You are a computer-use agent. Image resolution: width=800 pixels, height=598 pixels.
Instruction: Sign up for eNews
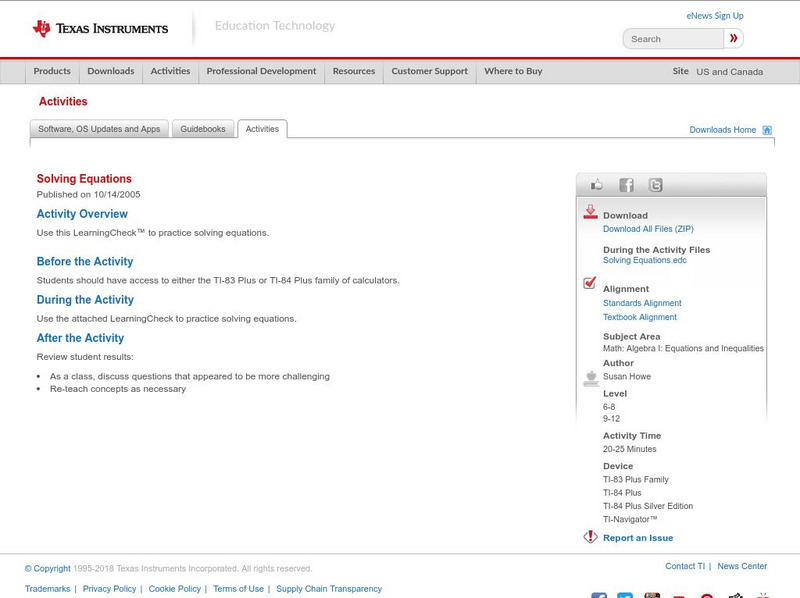coord(714,15)
